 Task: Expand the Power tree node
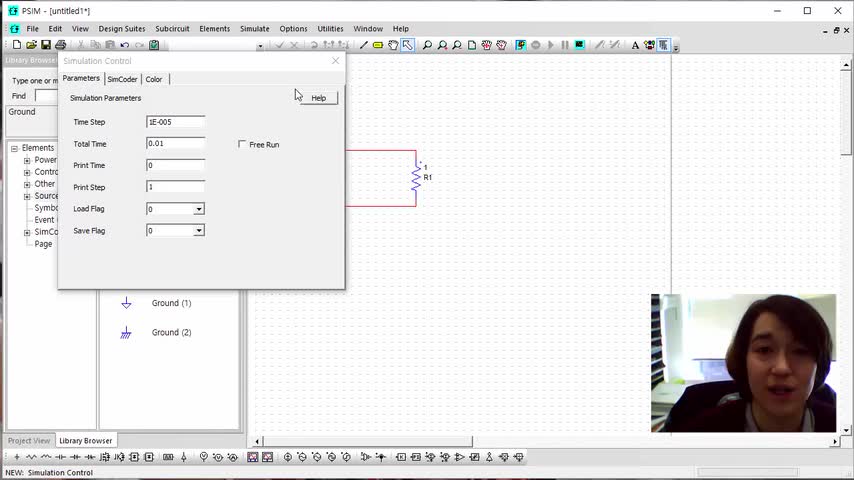27,161
